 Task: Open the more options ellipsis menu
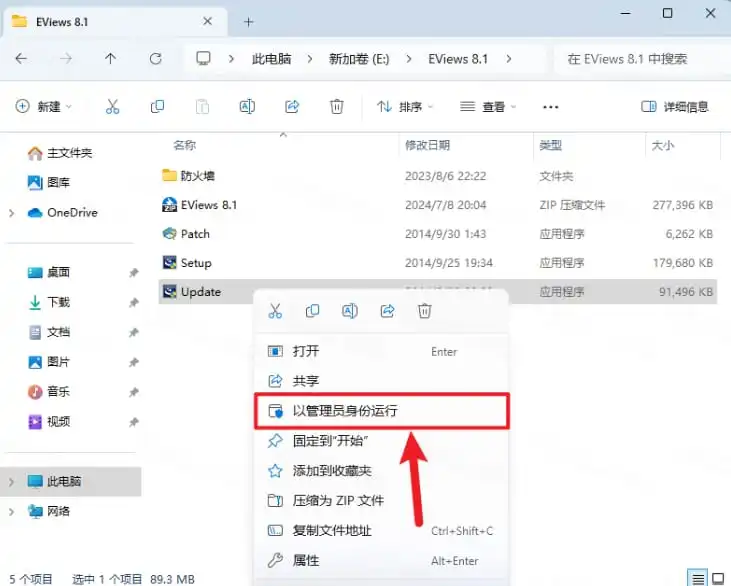551,107
